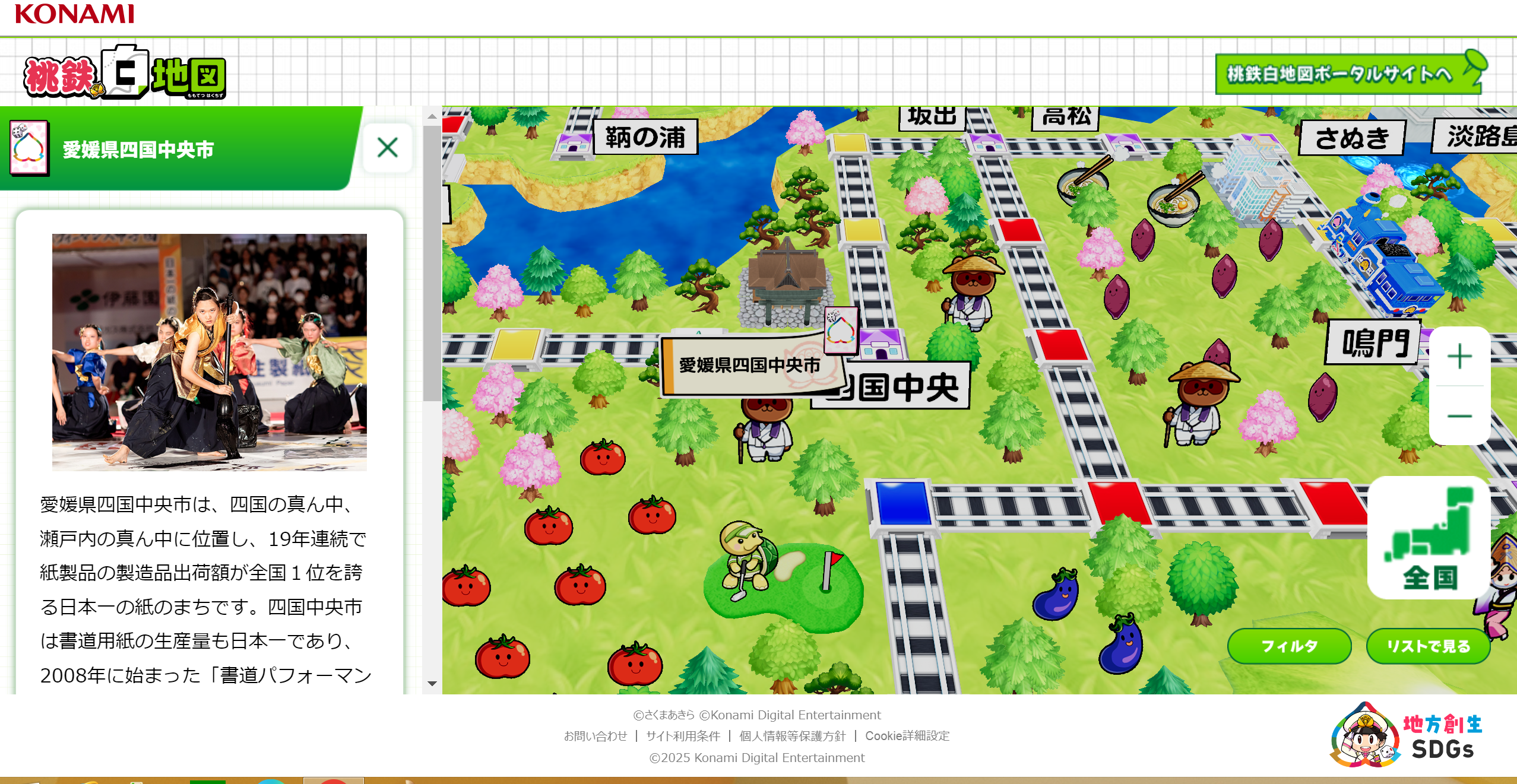
Task: Click the 愛媛県四国中央市 map label popup
Action: pos(750,365)
